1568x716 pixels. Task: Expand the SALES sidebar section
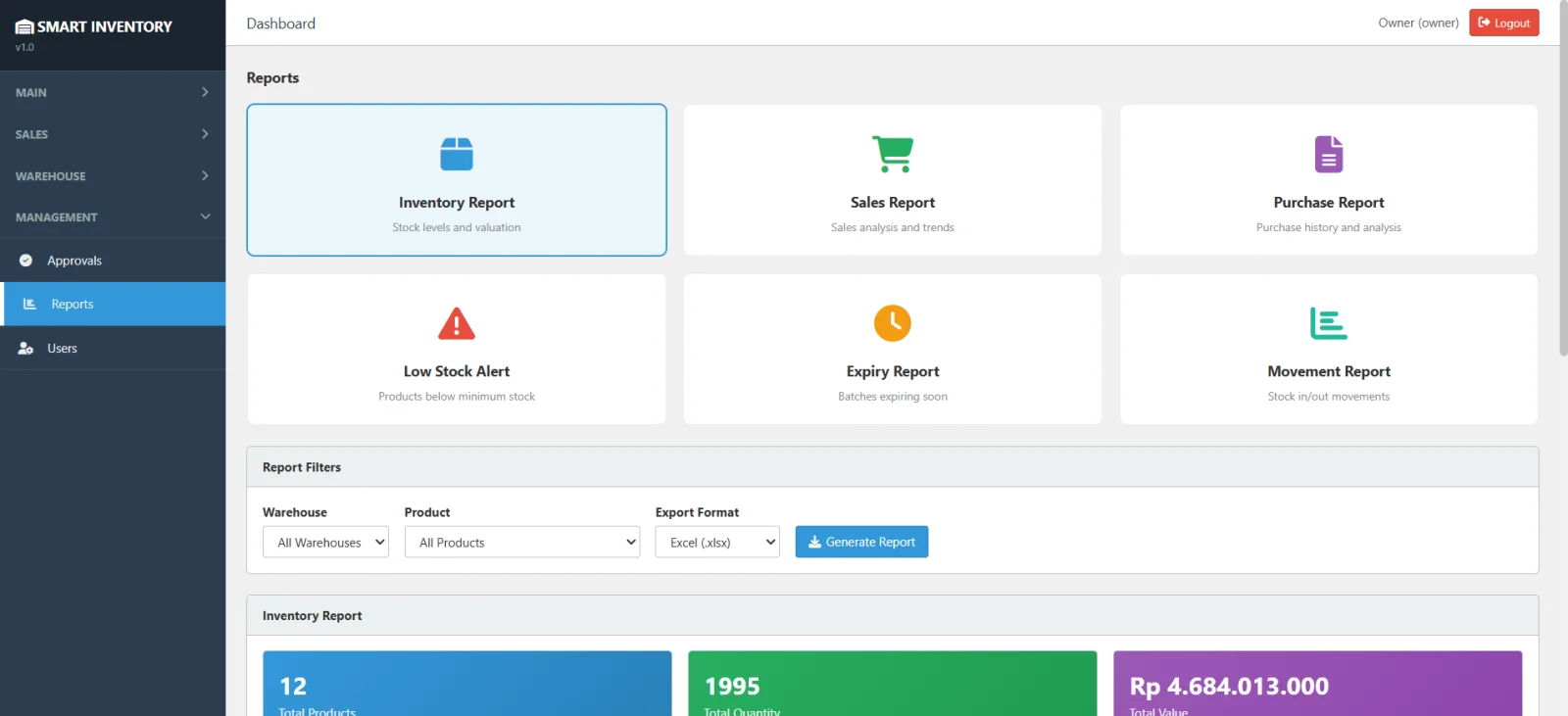113,134
